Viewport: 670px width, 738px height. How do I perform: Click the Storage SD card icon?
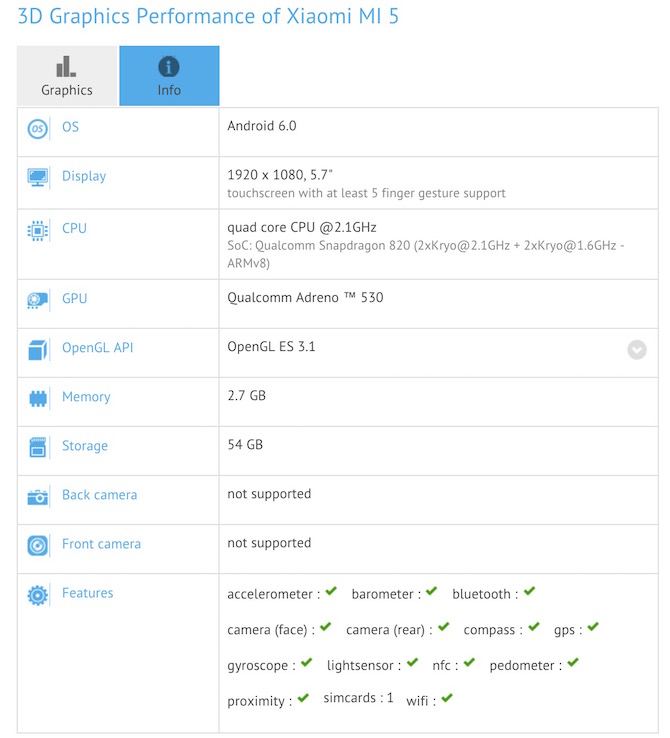click(x=38, y=447)
